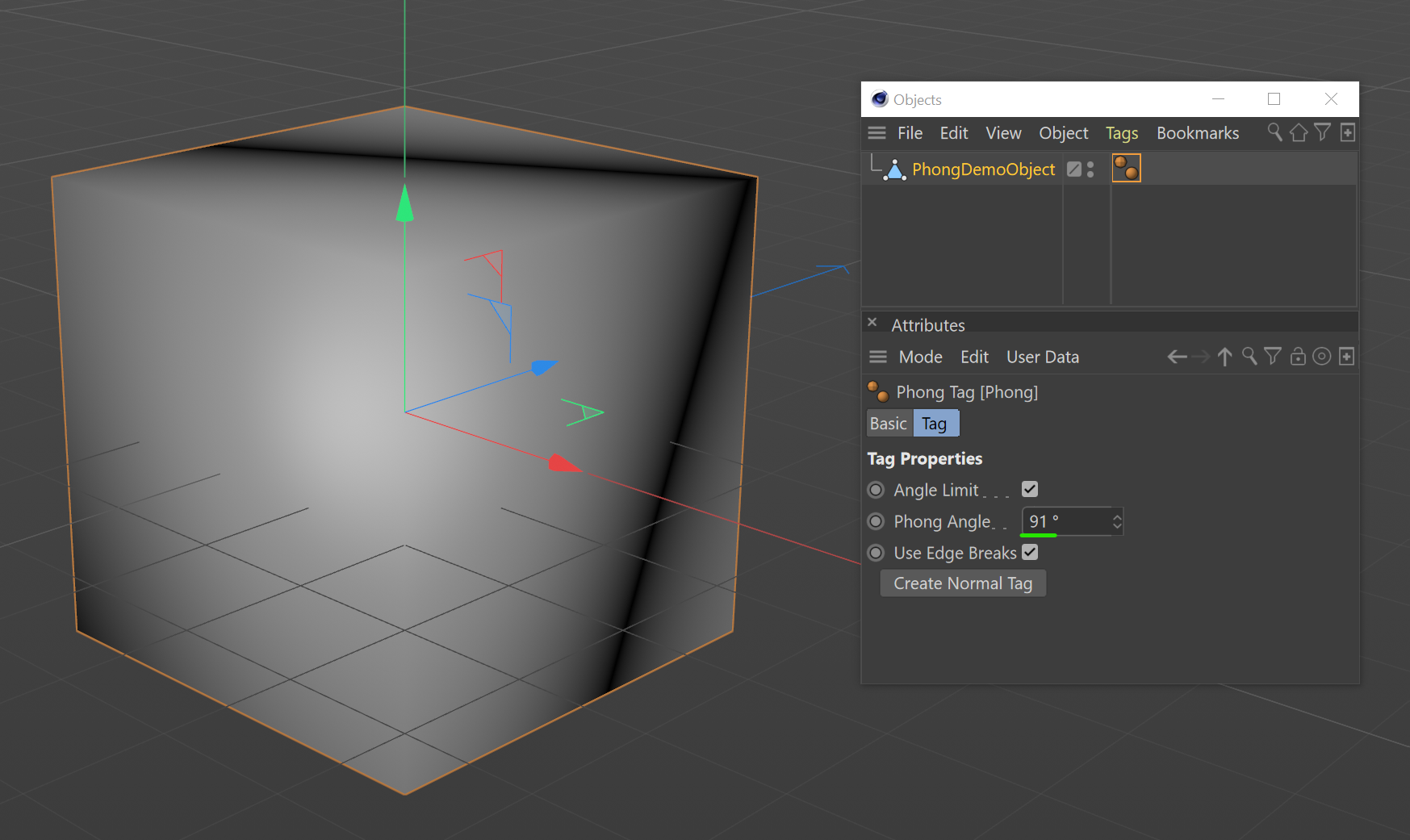The width and height of the screenshot is (1410, 840).
Task: Click the PhongDemoObject polygon object icon
Action: pos(894,169)
